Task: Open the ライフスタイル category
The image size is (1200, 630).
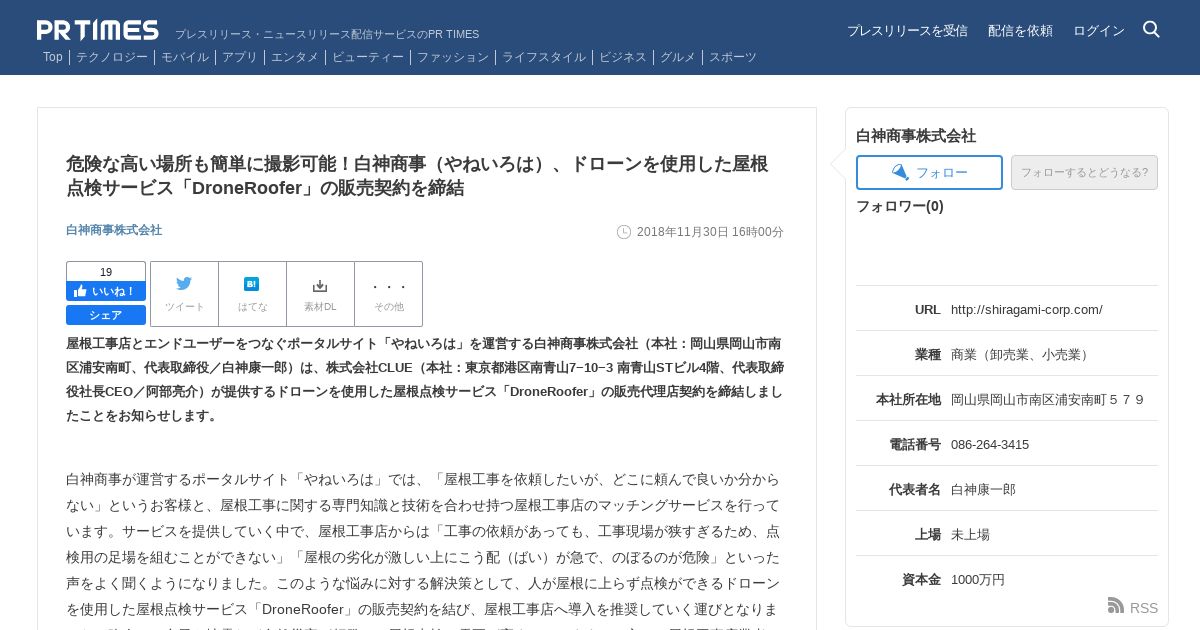Action: click(x=544, y=57)
